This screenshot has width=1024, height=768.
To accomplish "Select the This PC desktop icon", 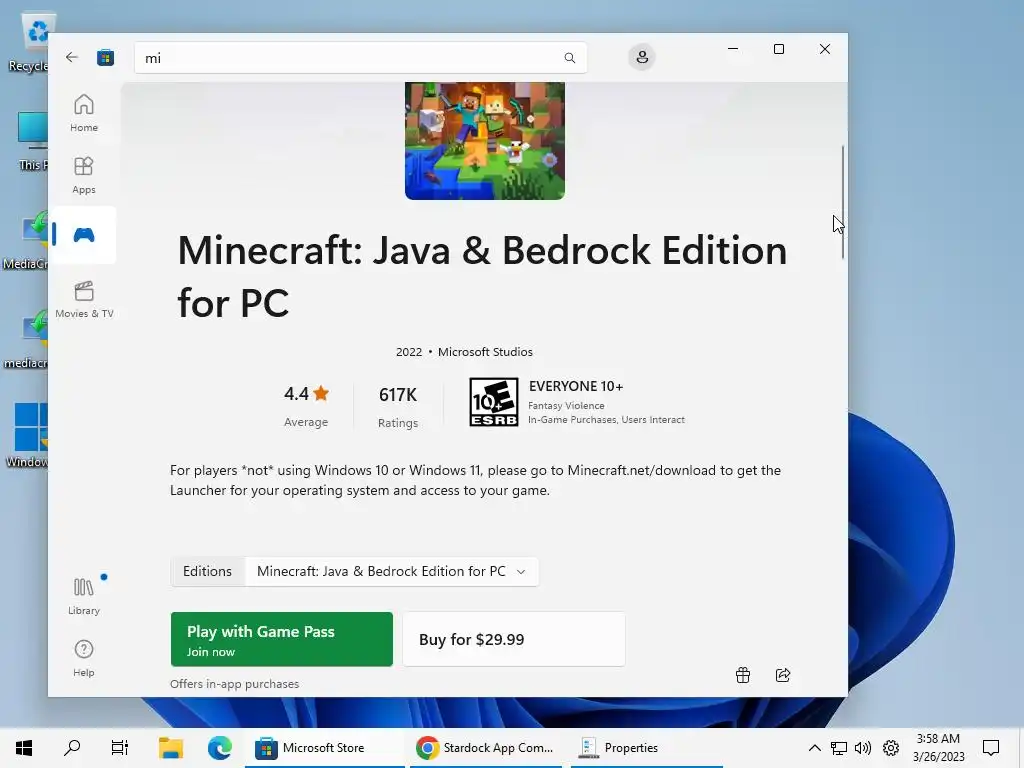I will point(31,142).
